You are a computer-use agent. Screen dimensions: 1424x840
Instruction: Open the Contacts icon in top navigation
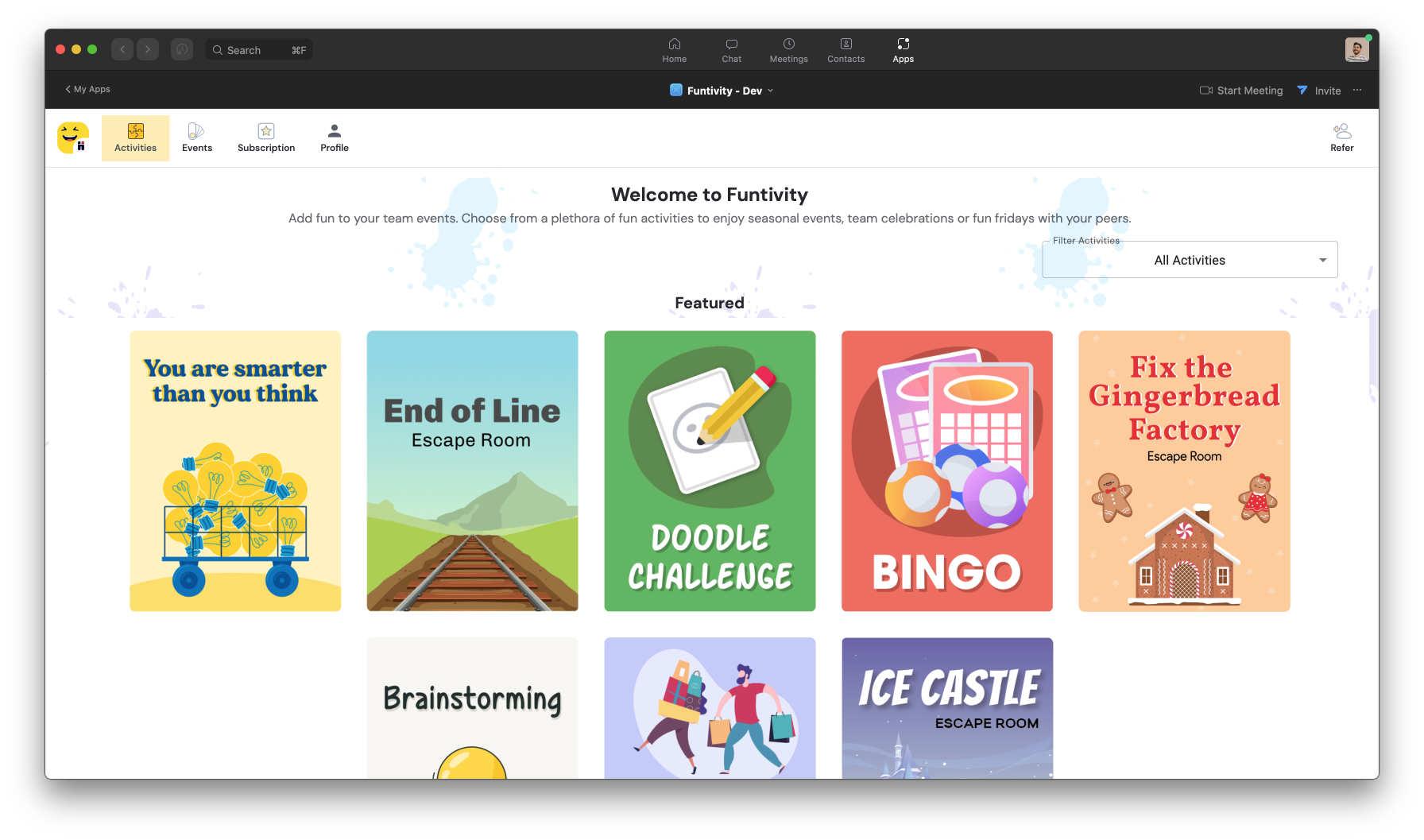(x=845, y=44)
